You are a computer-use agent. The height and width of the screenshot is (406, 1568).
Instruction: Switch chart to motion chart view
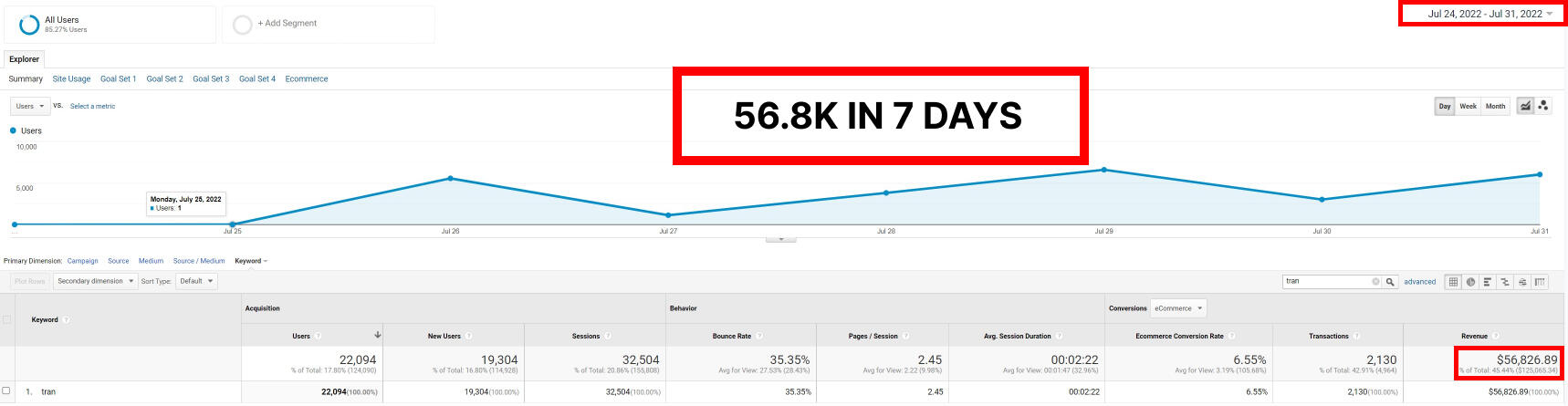point(1543,106)
